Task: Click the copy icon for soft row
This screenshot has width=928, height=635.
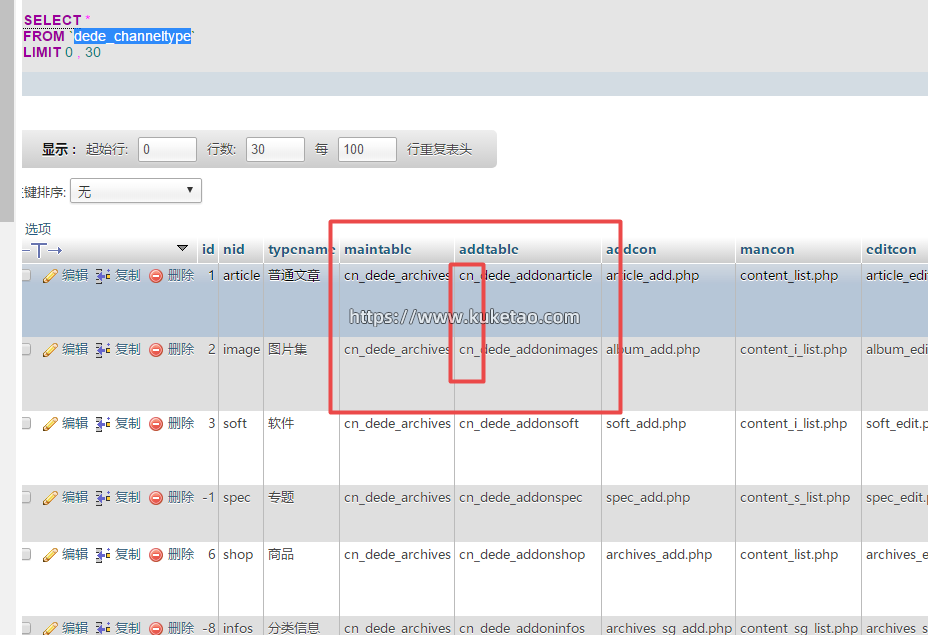Action: [x=103, y=424]
